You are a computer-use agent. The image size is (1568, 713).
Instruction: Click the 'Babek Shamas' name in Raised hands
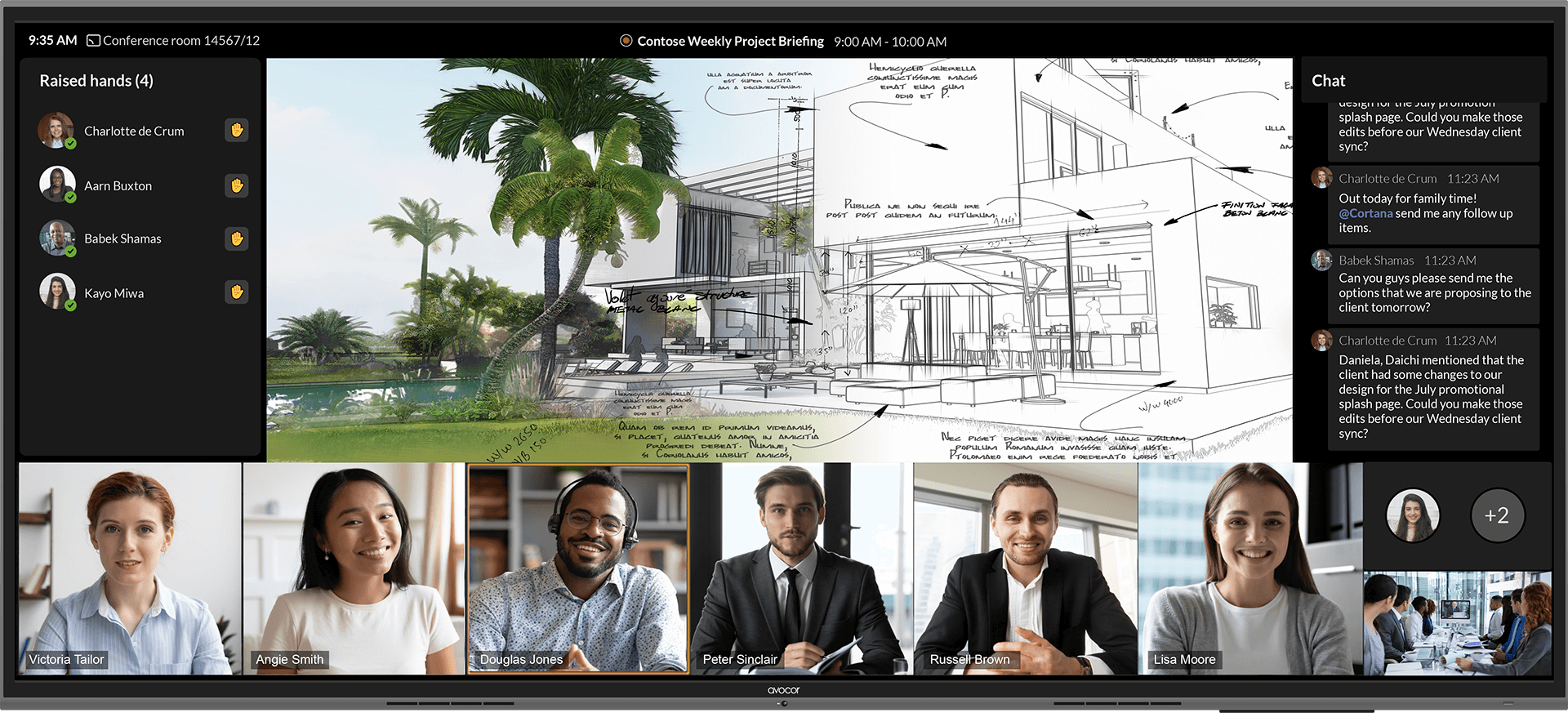tap(122, 238)
